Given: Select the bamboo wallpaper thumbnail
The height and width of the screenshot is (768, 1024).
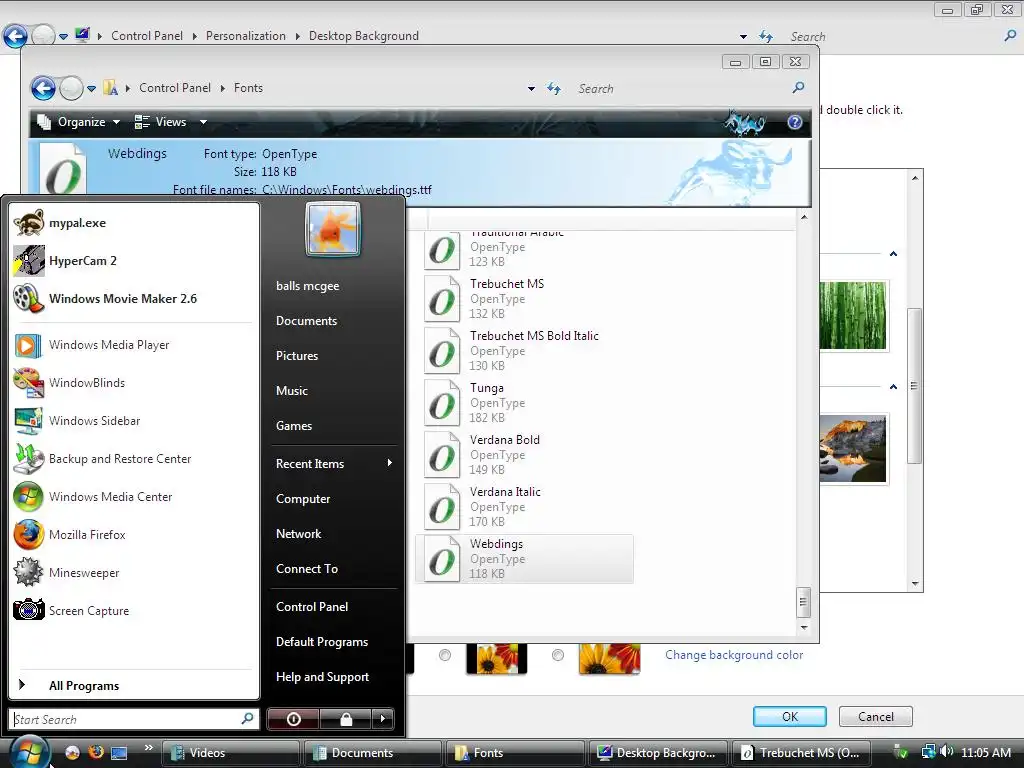Looking at the screenshot, I should (853, 316).
